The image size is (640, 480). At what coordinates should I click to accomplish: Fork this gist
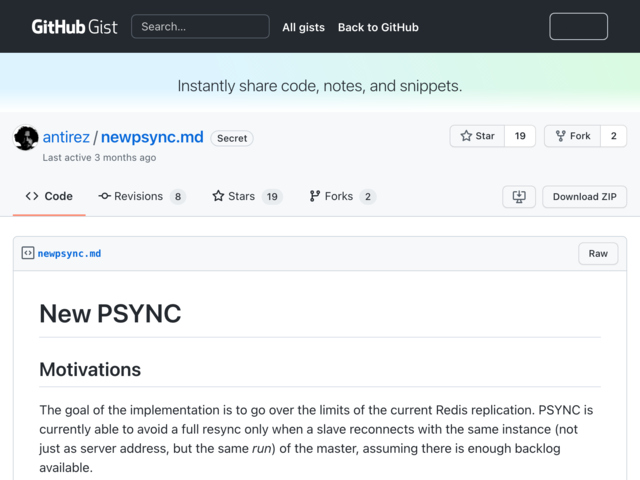point(573,136)
